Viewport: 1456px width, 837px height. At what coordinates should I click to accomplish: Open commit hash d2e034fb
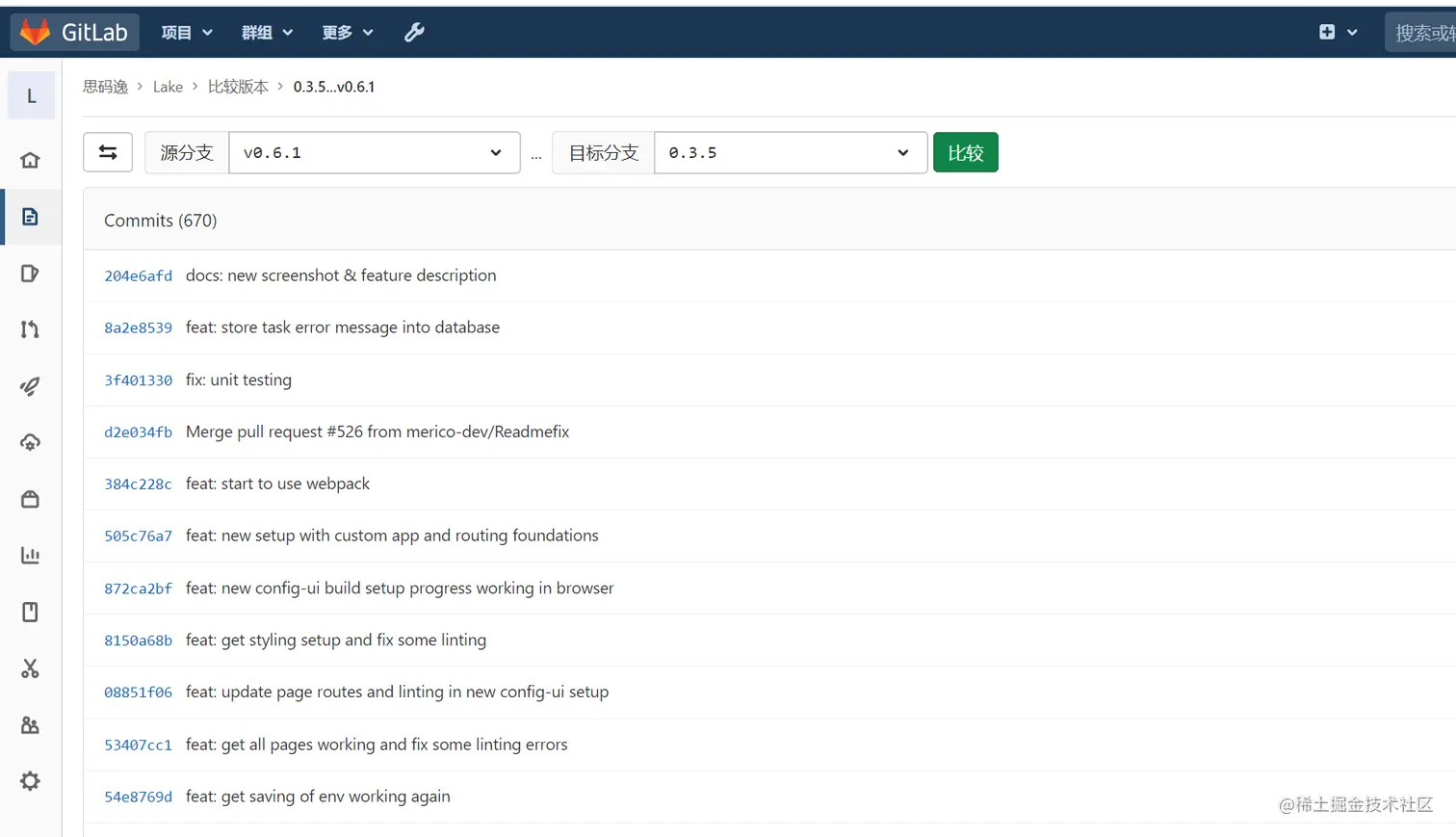point(139,432)
